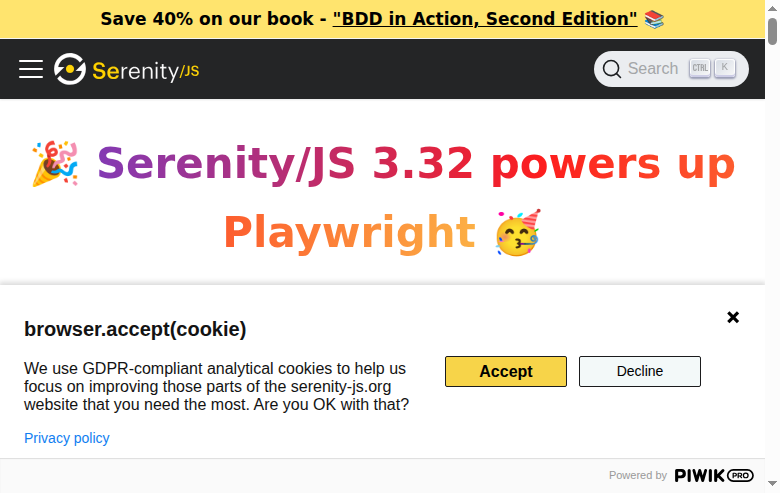Viewport: 780px width, 493px height.
Task: Click the Serenity/JS brand name text
Action: coord(146,70)
